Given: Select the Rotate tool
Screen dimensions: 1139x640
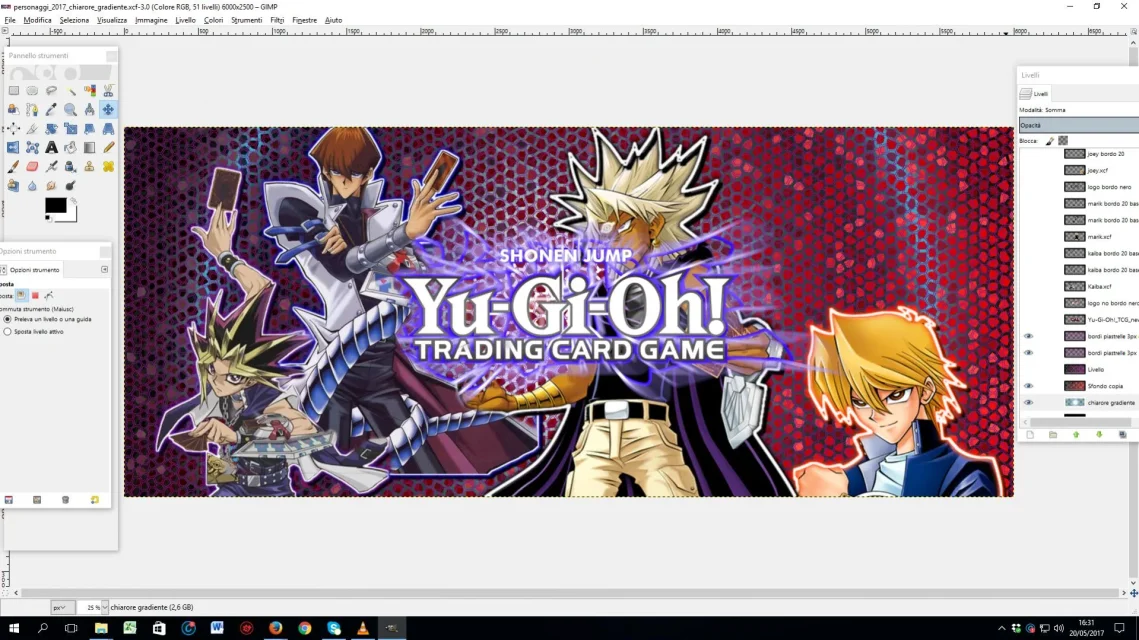Looking at the screenshot, I should tap(52, 129).
